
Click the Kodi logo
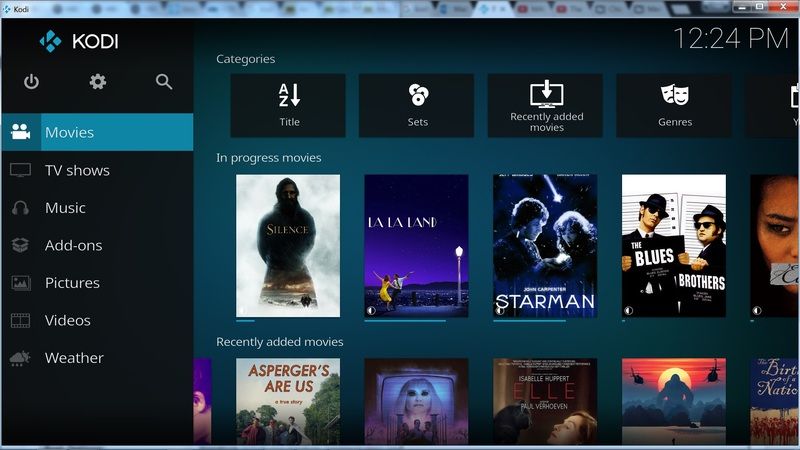pos(79,41)
